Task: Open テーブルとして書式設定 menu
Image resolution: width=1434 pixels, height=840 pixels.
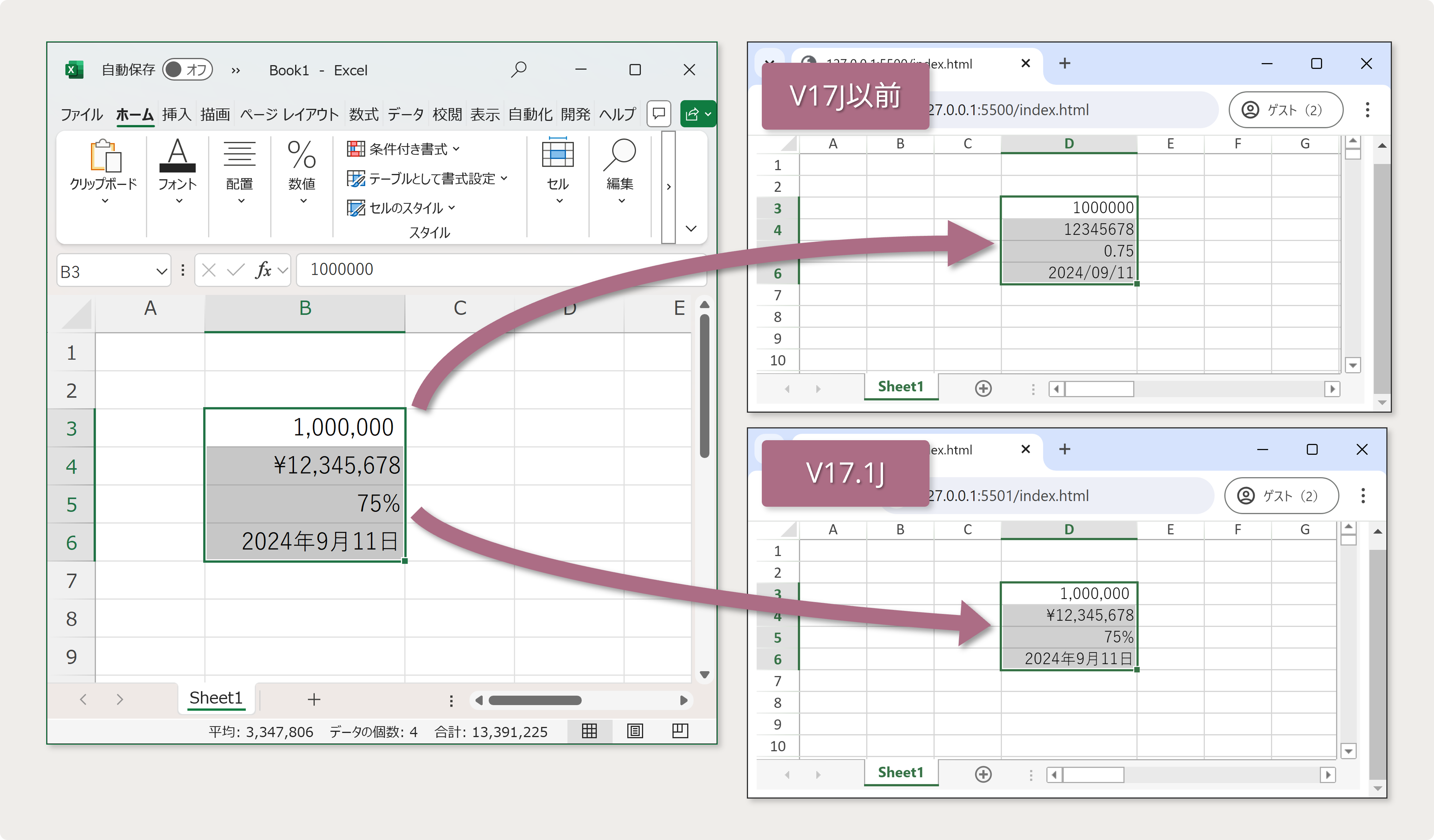Action: point(427,179)
